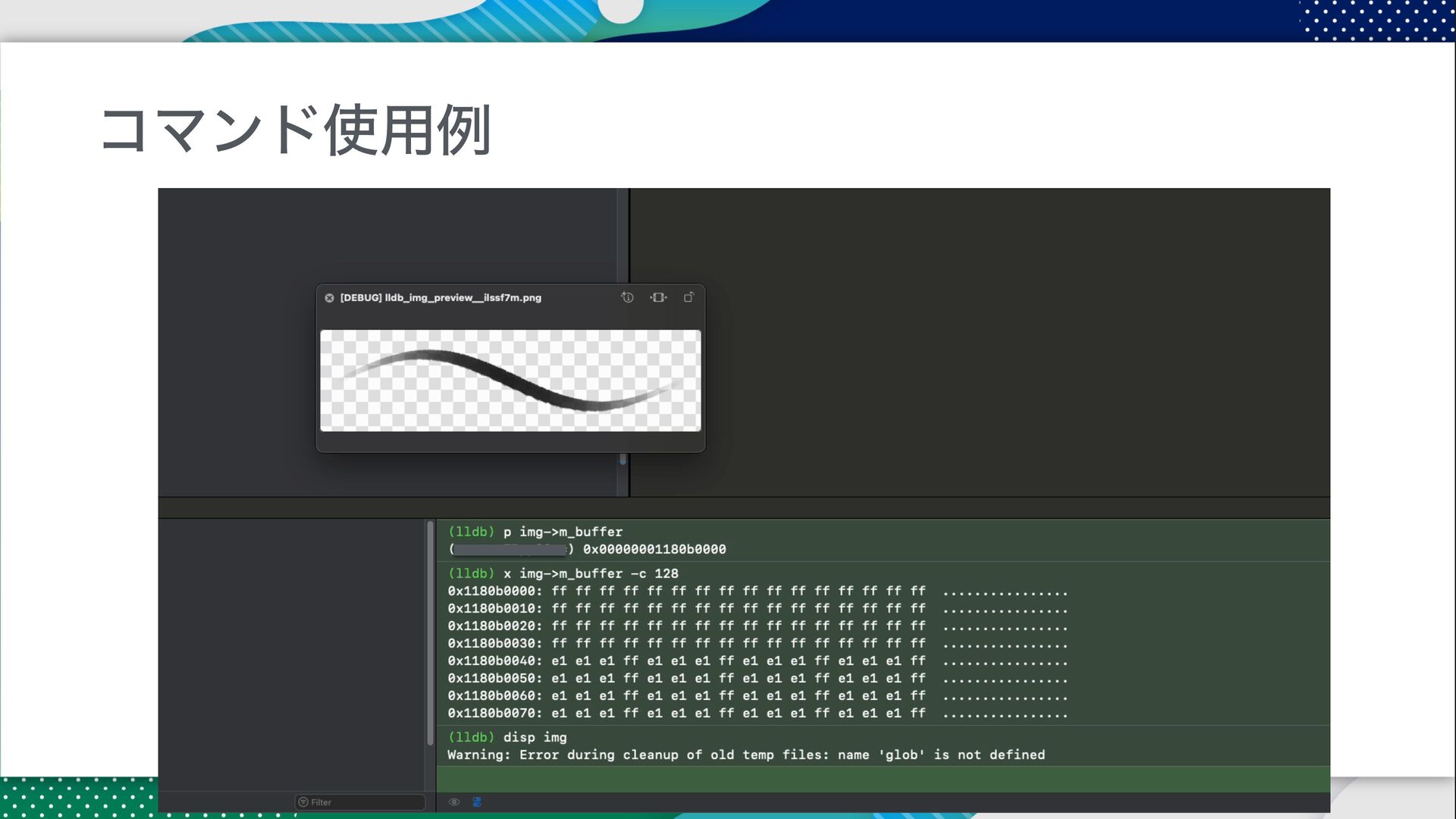The width and height of the screenshot is (1456, 819).
Task: Click the horizontal bar above debug console
Action: pyautogui.click(x=743, y=507)
